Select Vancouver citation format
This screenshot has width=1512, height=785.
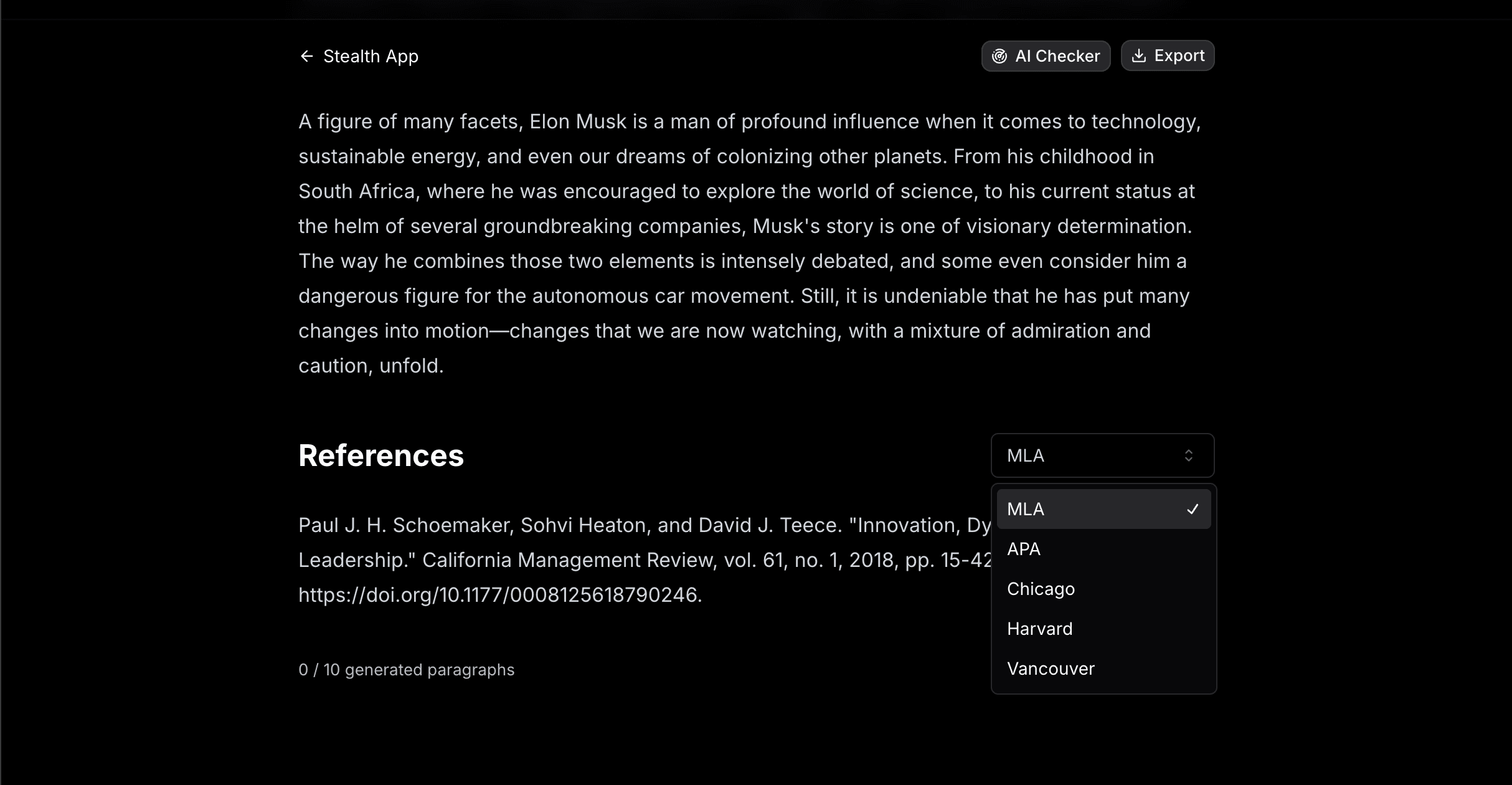click(x=1051, y=669)
